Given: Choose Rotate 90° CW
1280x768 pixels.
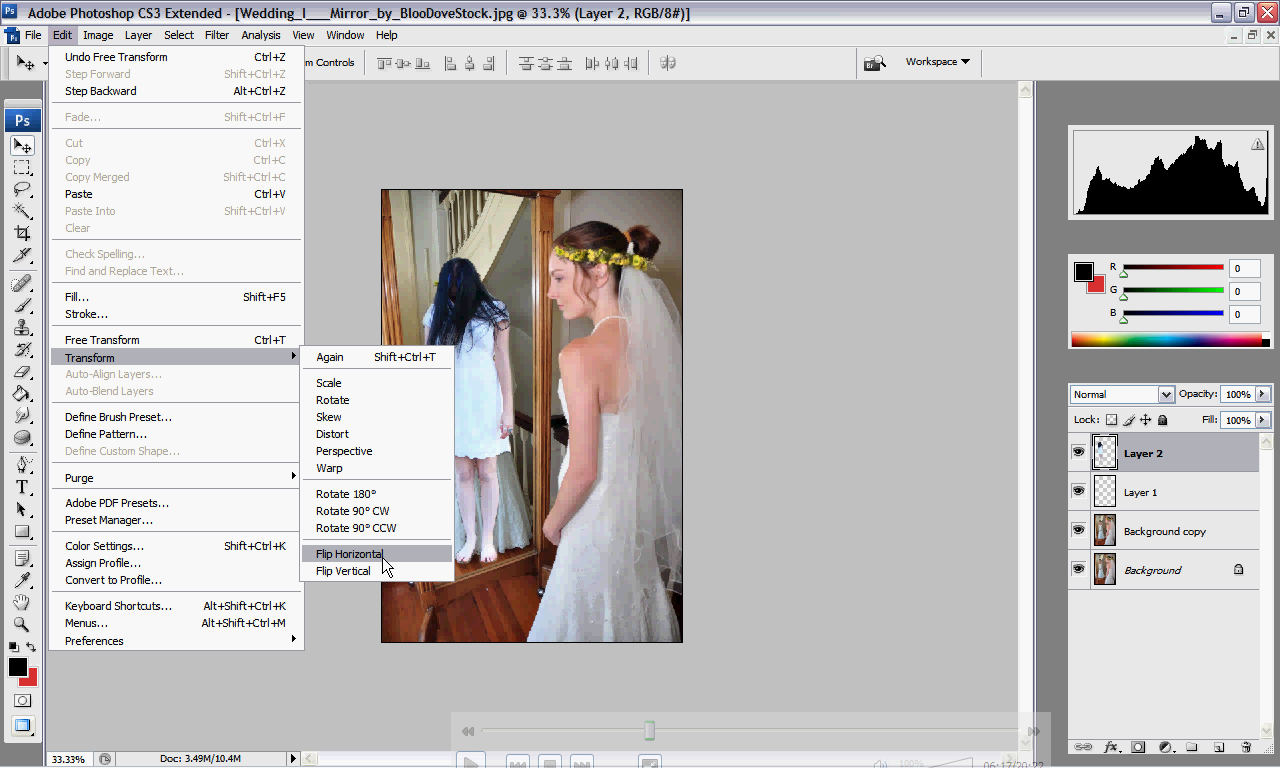Looking at the screenshot, I should [x=378, y=511].
